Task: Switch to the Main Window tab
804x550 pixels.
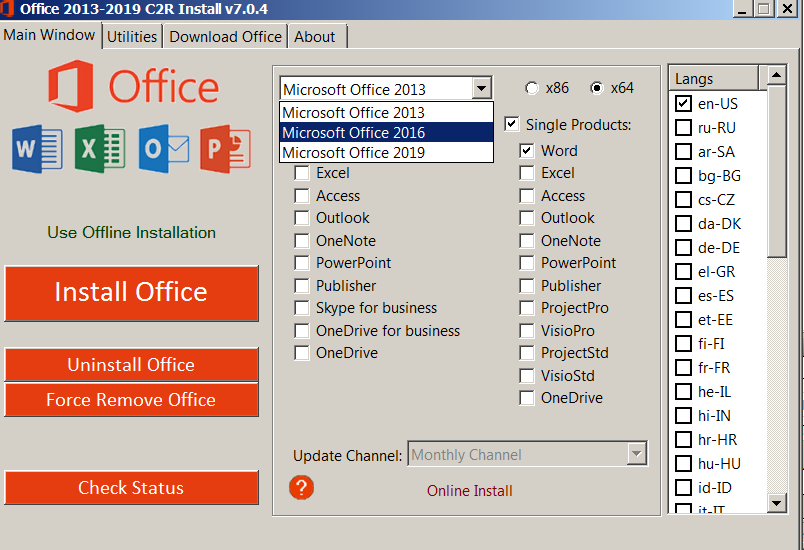Action: [49, 35]
